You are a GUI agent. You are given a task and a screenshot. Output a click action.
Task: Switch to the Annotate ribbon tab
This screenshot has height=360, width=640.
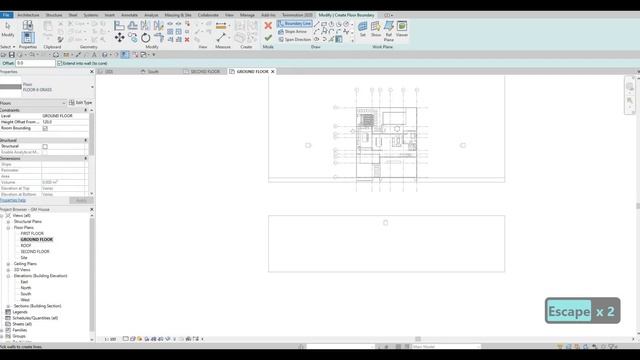tap(129, 15)
